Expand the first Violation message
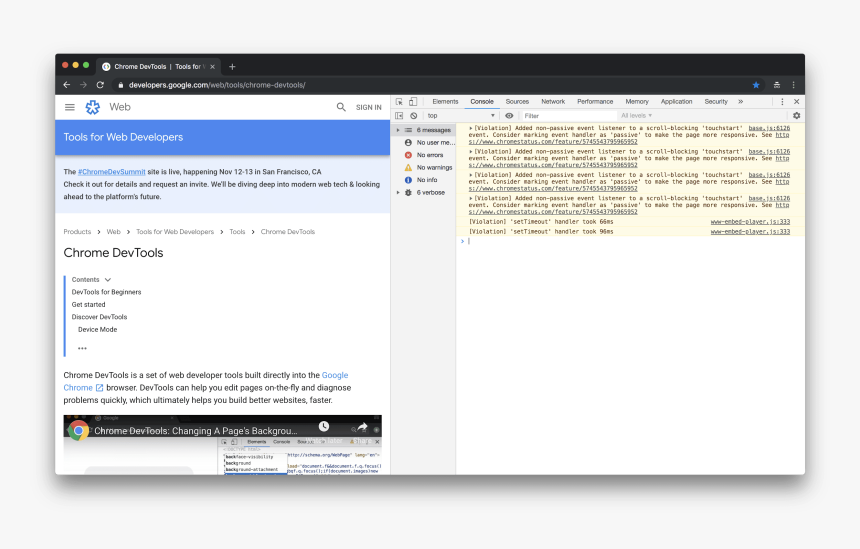Viewport: 860px width, 549px height. [471, 128]
